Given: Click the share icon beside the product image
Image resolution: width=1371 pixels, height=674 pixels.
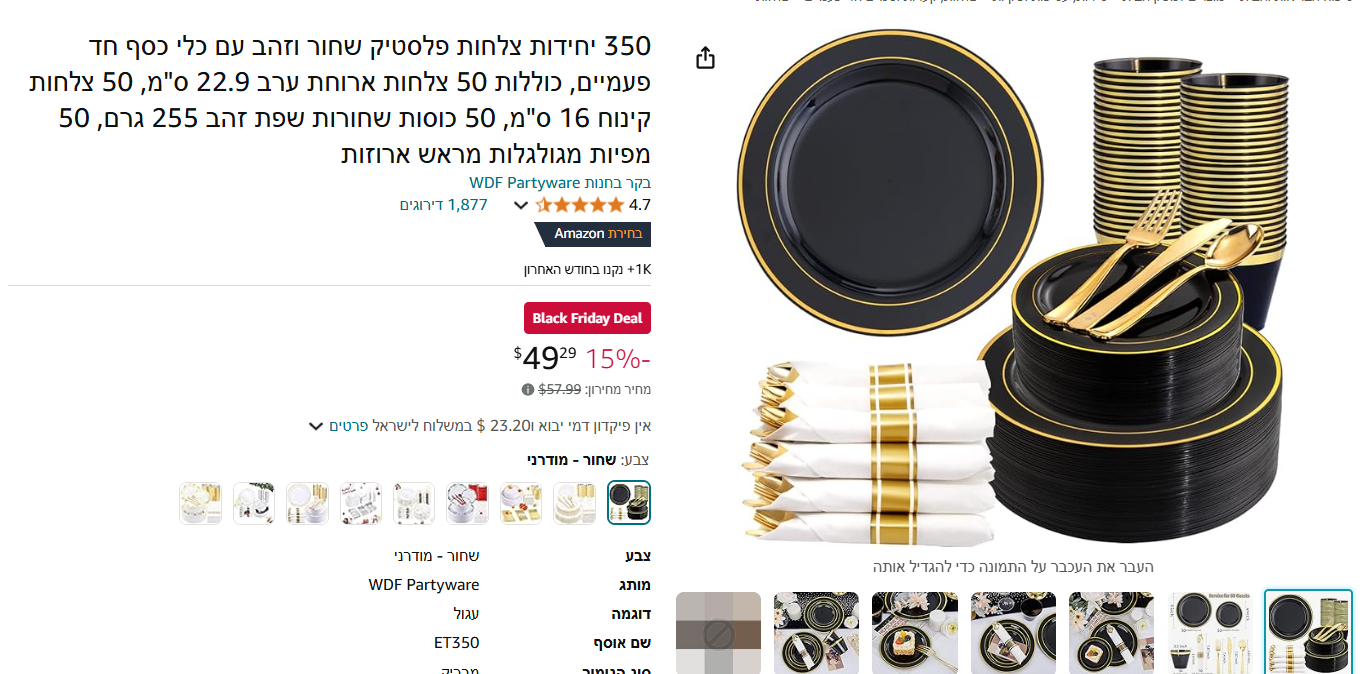Looking at the screenshot, I should tap(705, 58).
